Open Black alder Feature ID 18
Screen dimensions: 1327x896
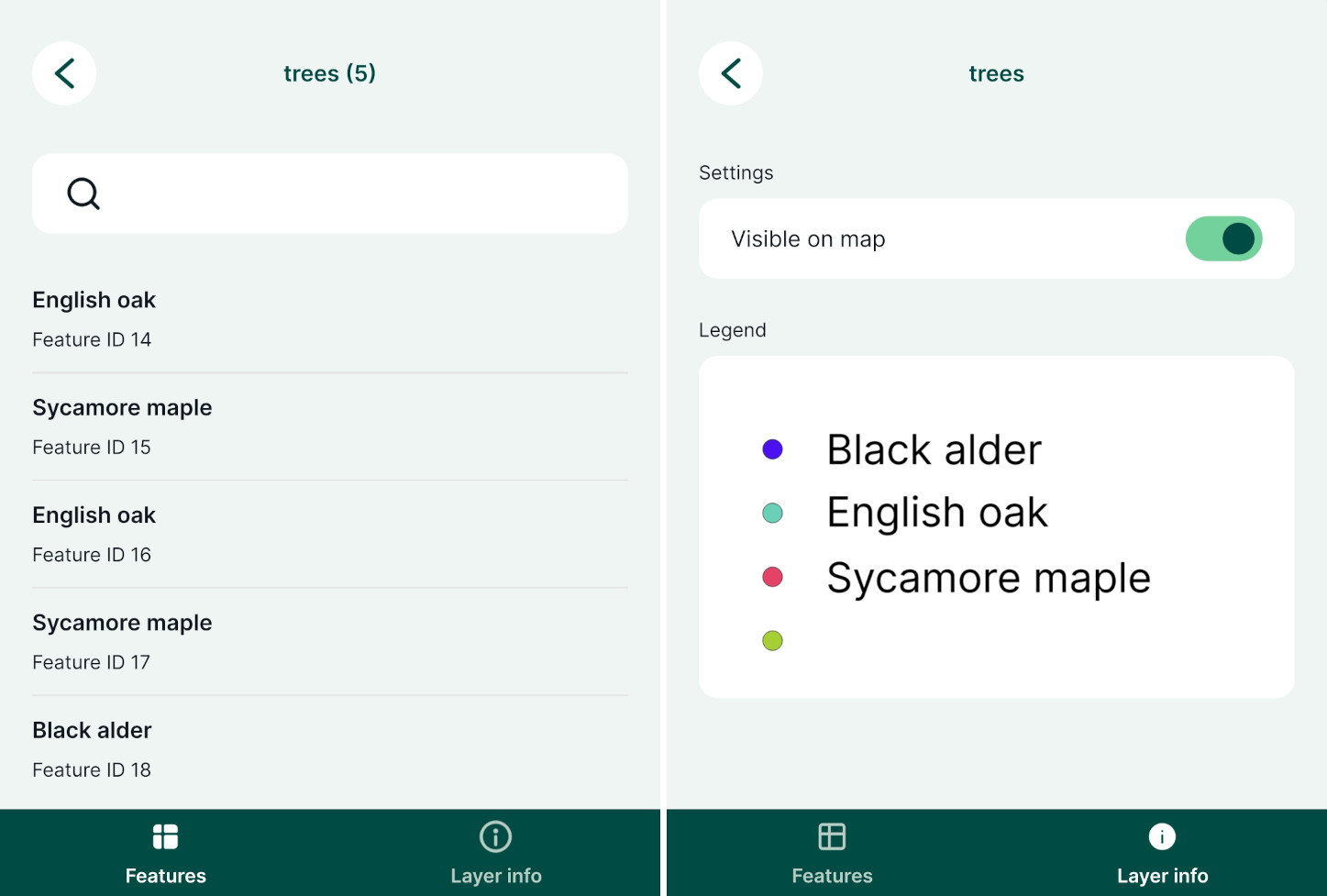coord(330,749)
